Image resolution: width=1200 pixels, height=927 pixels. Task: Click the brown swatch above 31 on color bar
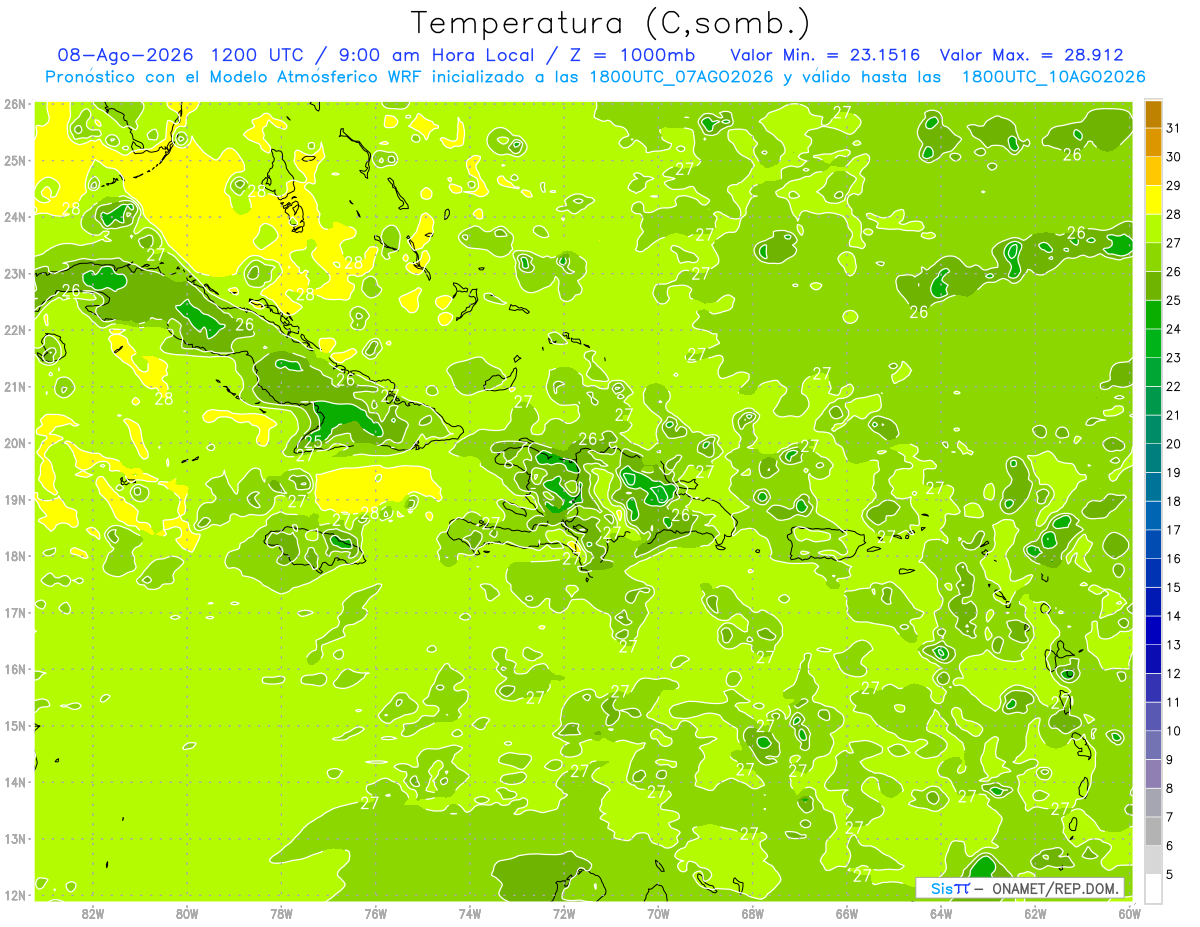click(x=1153, y=114)
